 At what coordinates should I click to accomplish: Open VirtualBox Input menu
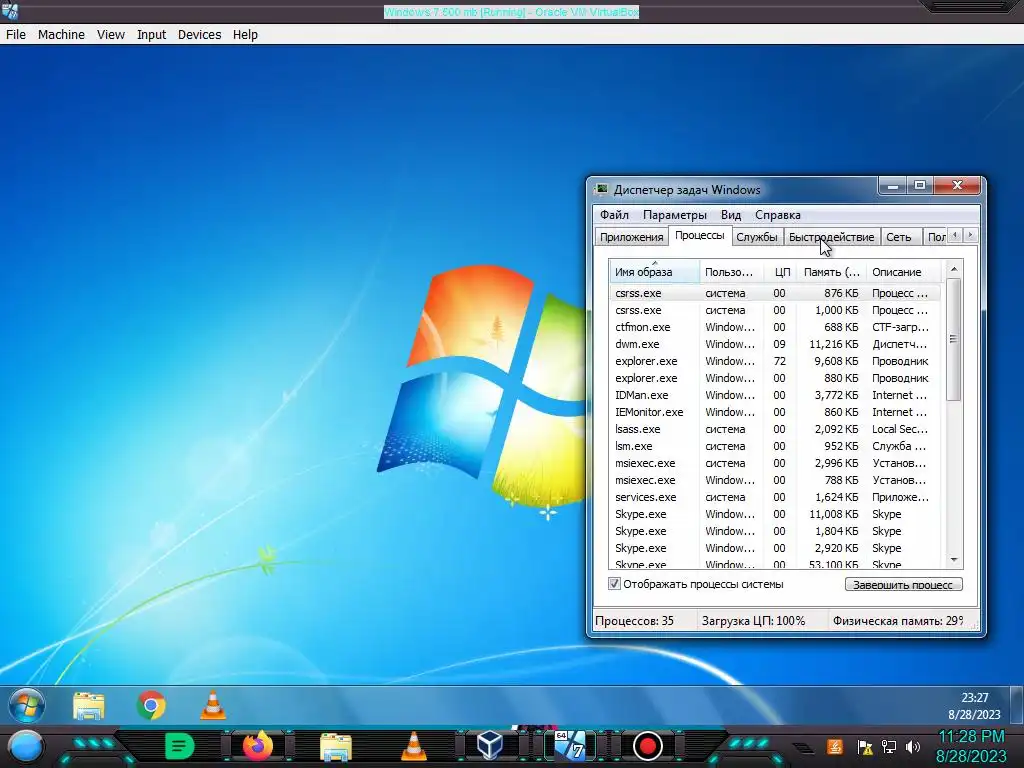[152, 35]
